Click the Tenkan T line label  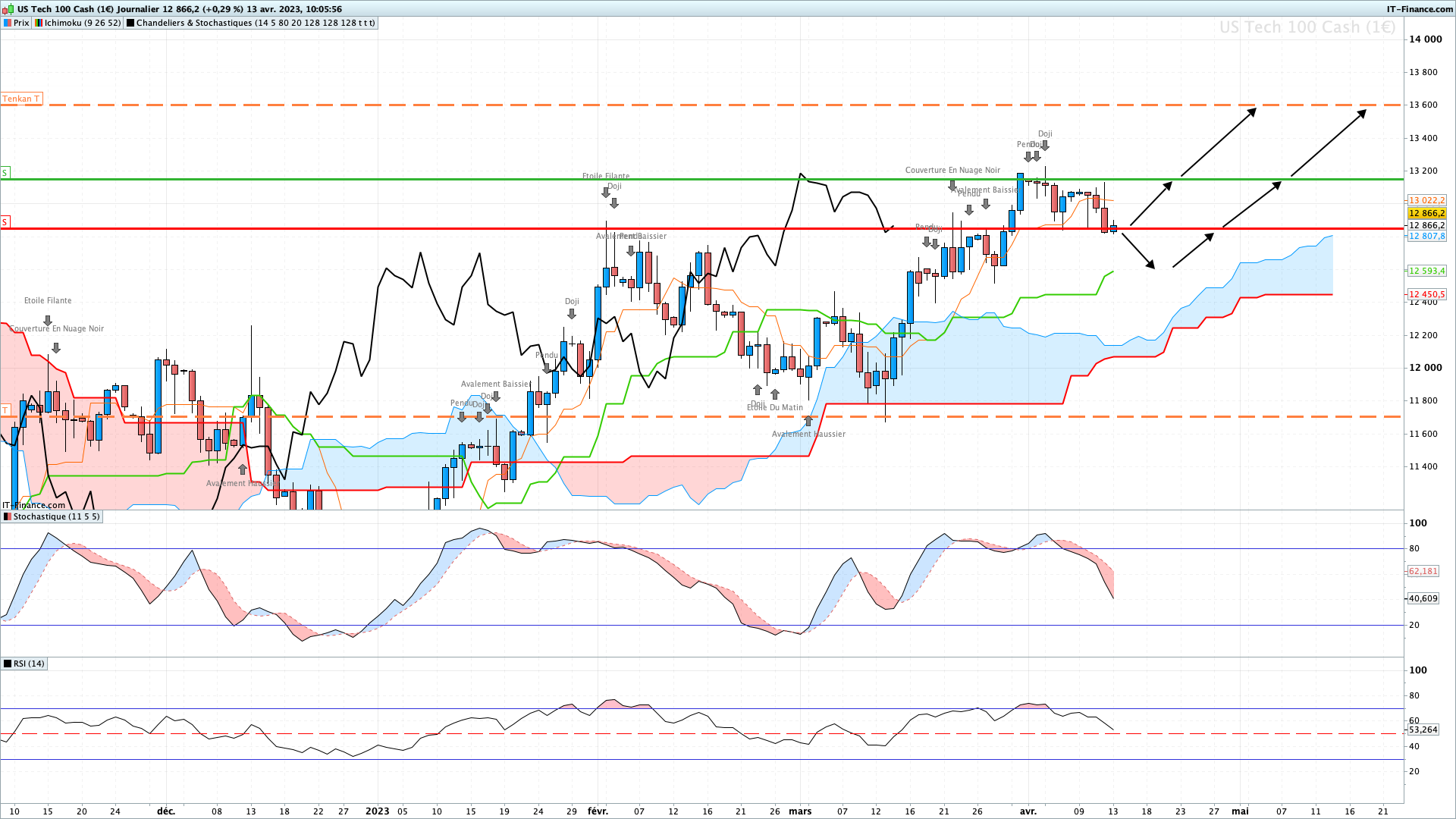20,99
